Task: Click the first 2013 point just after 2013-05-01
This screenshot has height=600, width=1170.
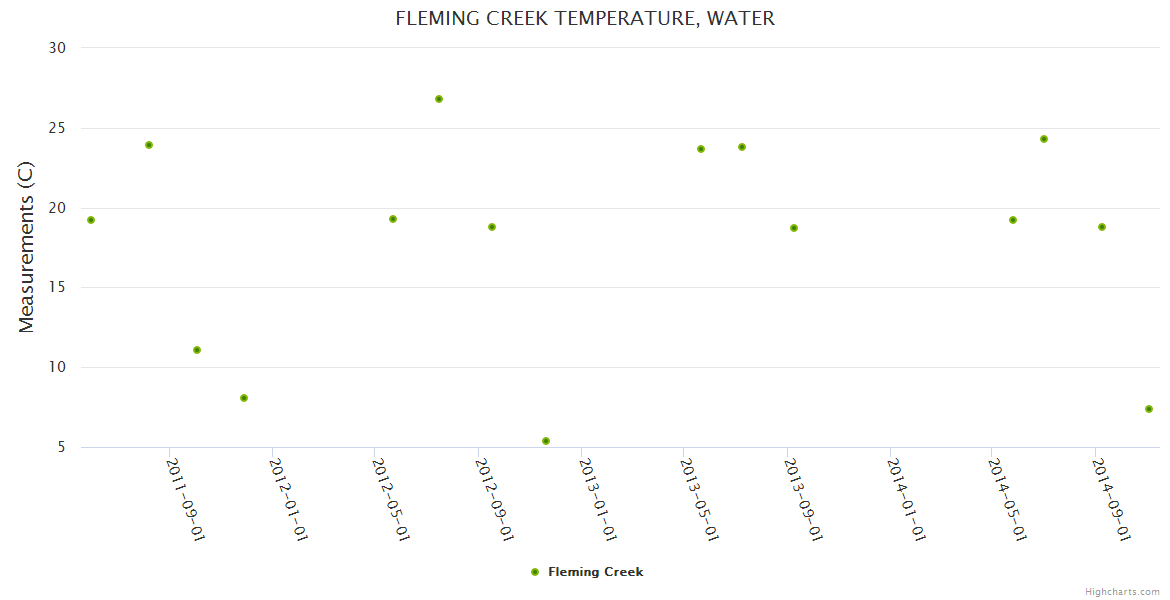Action: [x=701, y=149]
